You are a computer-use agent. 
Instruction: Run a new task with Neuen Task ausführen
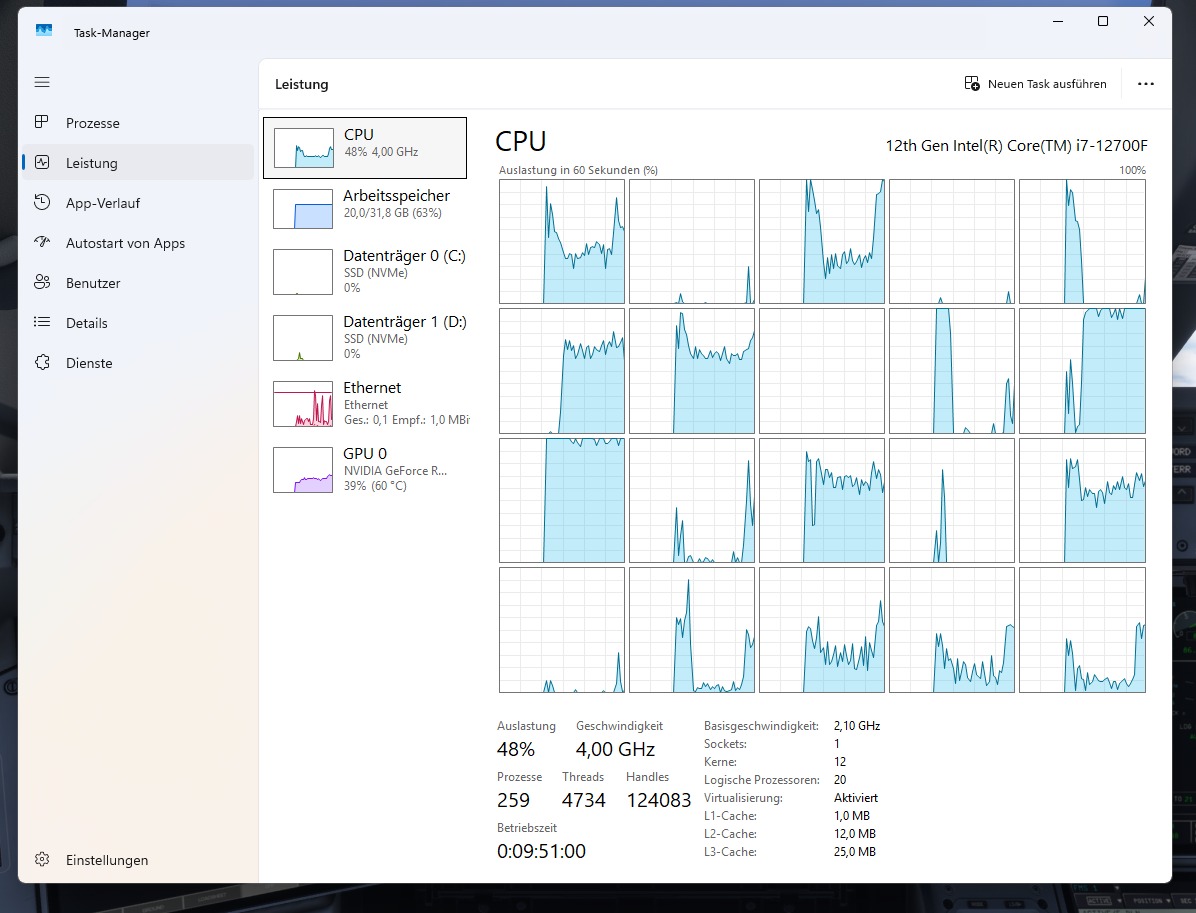tap(1036, 84)
